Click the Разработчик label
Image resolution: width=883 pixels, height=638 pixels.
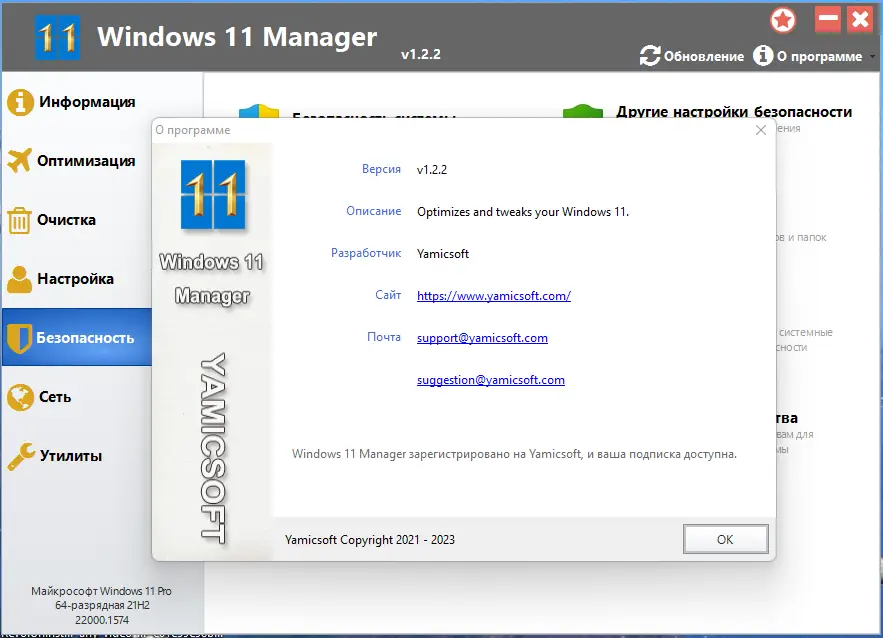366,253
